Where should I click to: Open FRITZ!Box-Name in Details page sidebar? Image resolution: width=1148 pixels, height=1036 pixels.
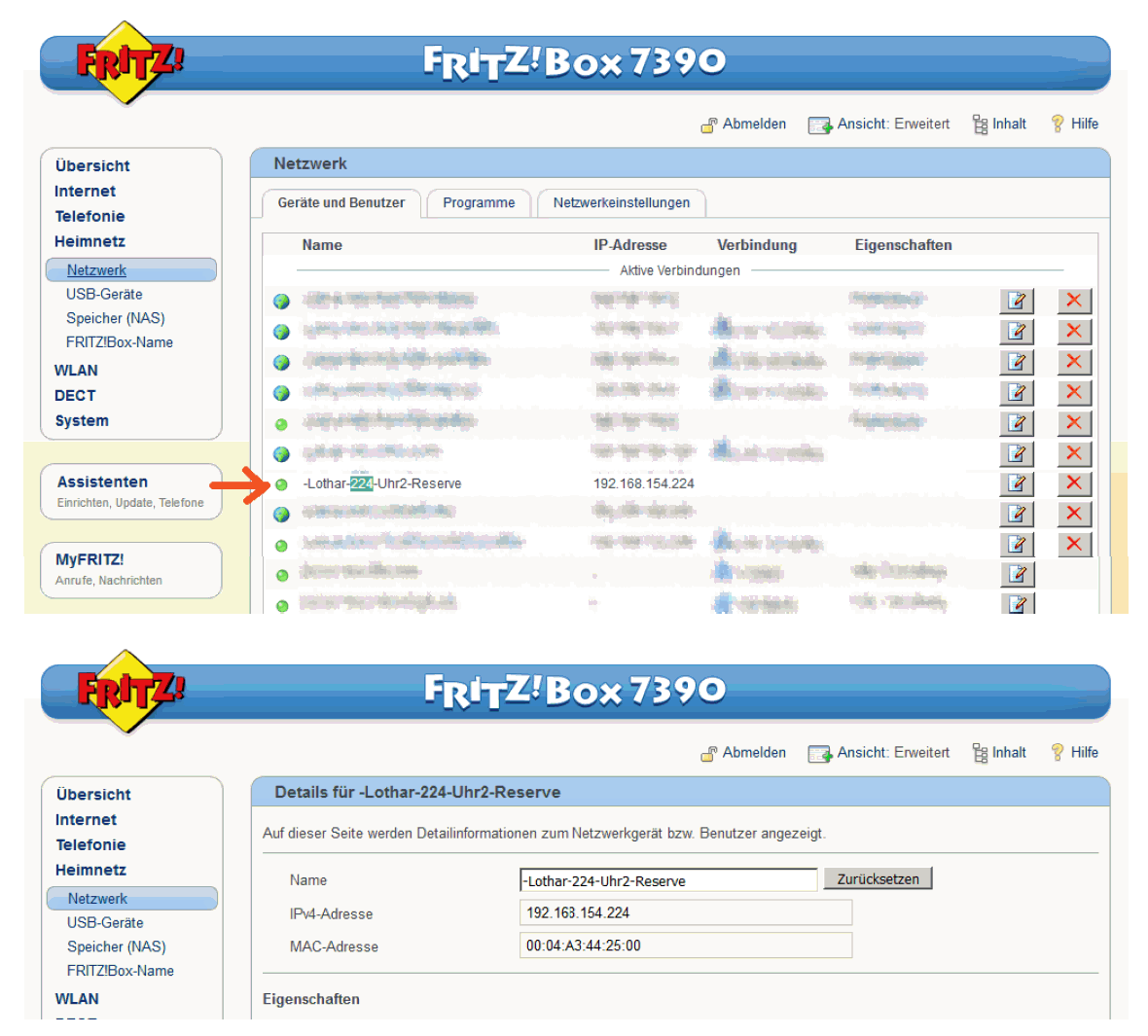[121, 971]
